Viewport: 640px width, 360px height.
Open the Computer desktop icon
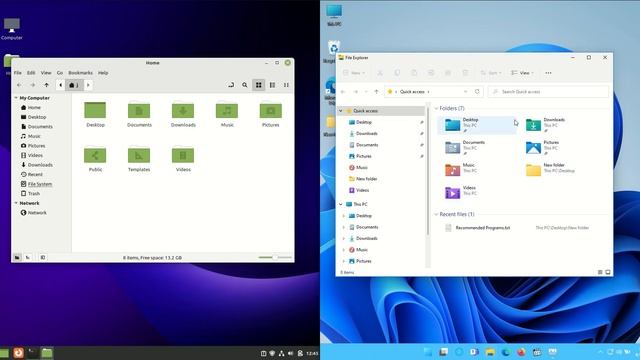pyautogui.click(x=11, y=29)
